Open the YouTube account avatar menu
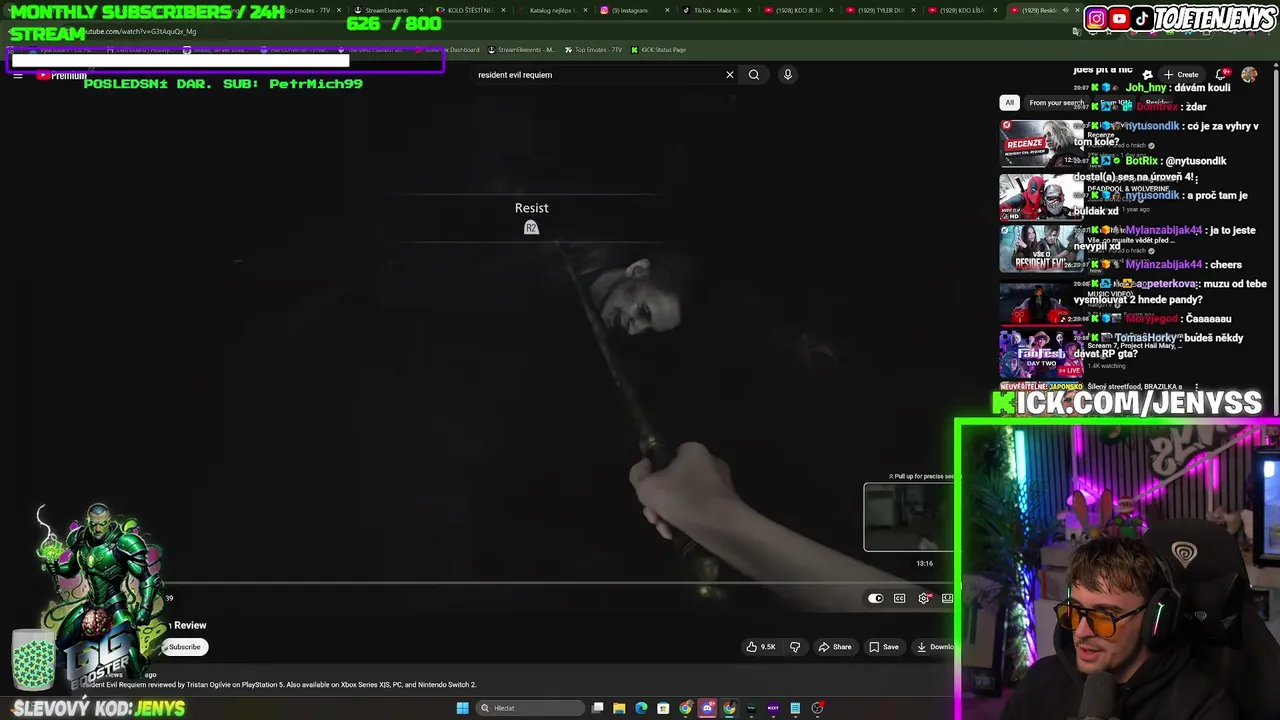This screenshot has width=1280, height=720. point(1249,75)
